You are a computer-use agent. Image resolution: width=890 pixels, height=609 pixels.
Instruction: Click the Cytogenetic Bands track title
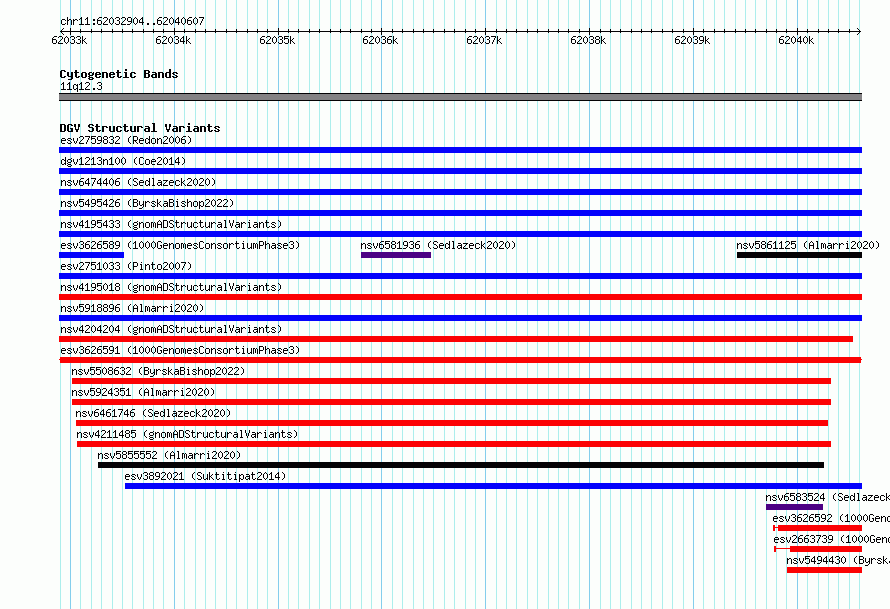click(x=119, y=74)
